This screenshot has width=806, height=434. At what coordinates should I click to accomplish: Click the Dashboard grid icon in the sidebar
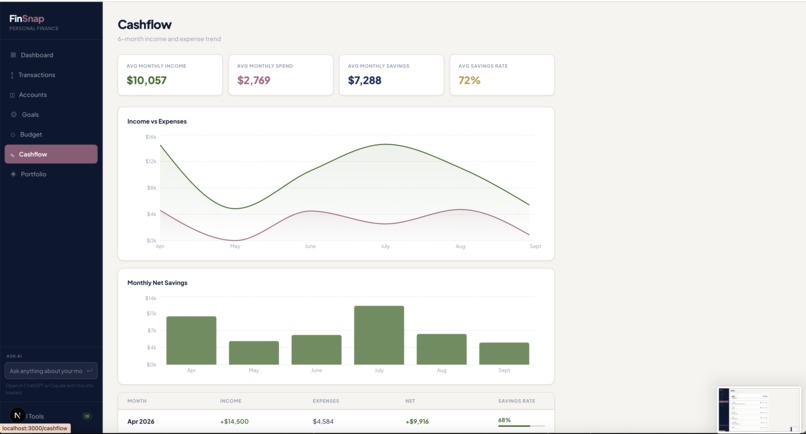coord(13,55)
